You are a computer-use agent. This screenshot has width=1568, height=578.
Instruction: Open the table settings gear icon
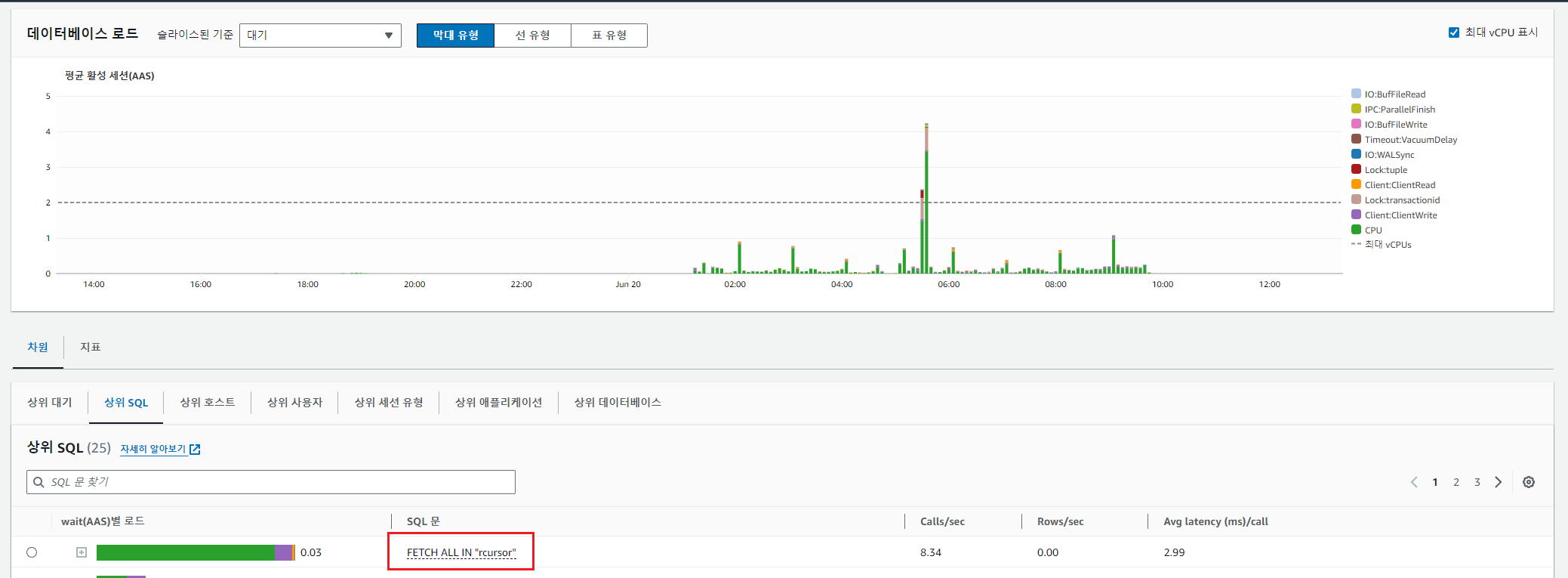tap(1528, 482)
